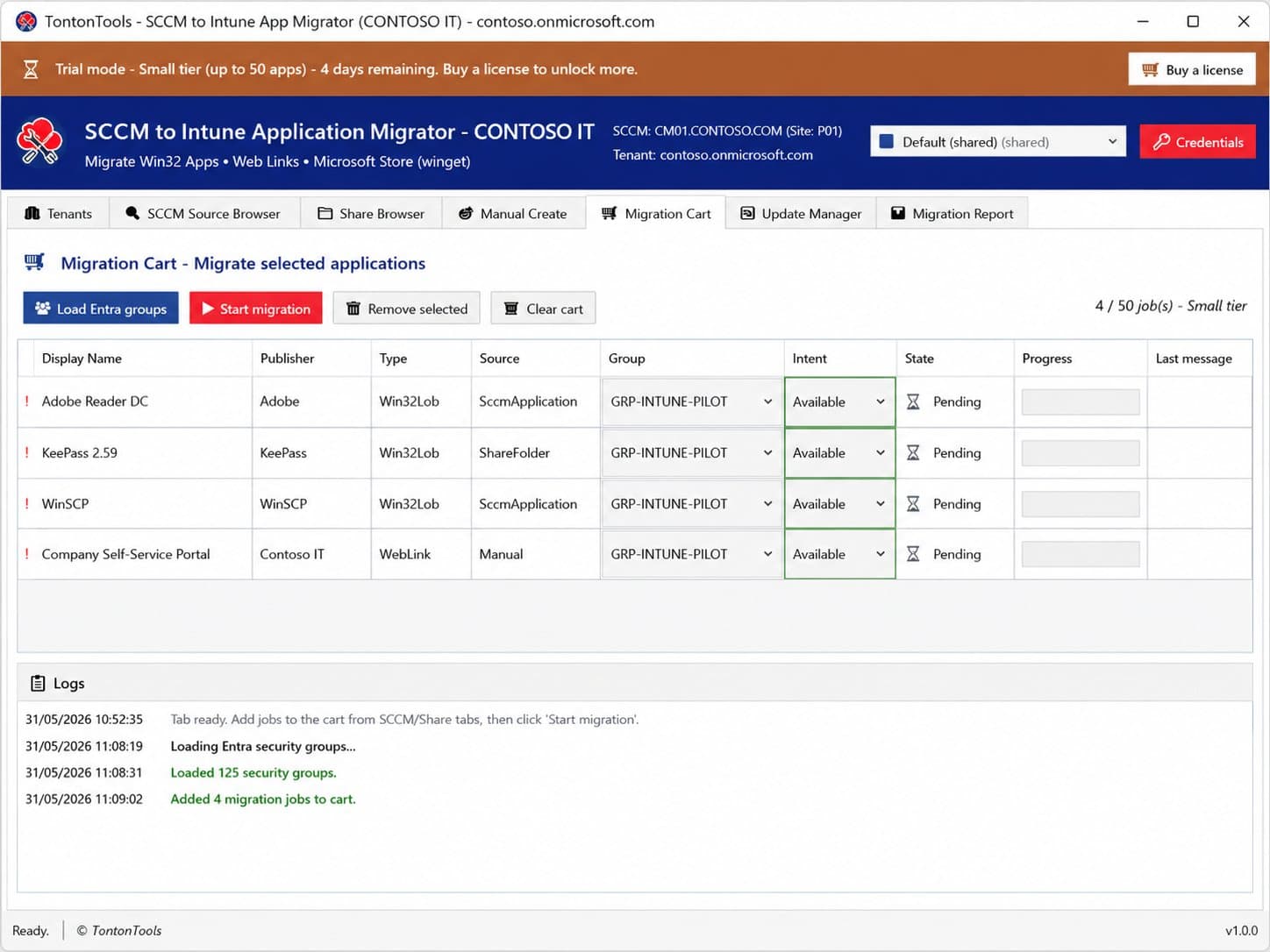Open the Credentials dialog
Viewport: 1270px width, 952px height.
click(x=1198, y=141)
